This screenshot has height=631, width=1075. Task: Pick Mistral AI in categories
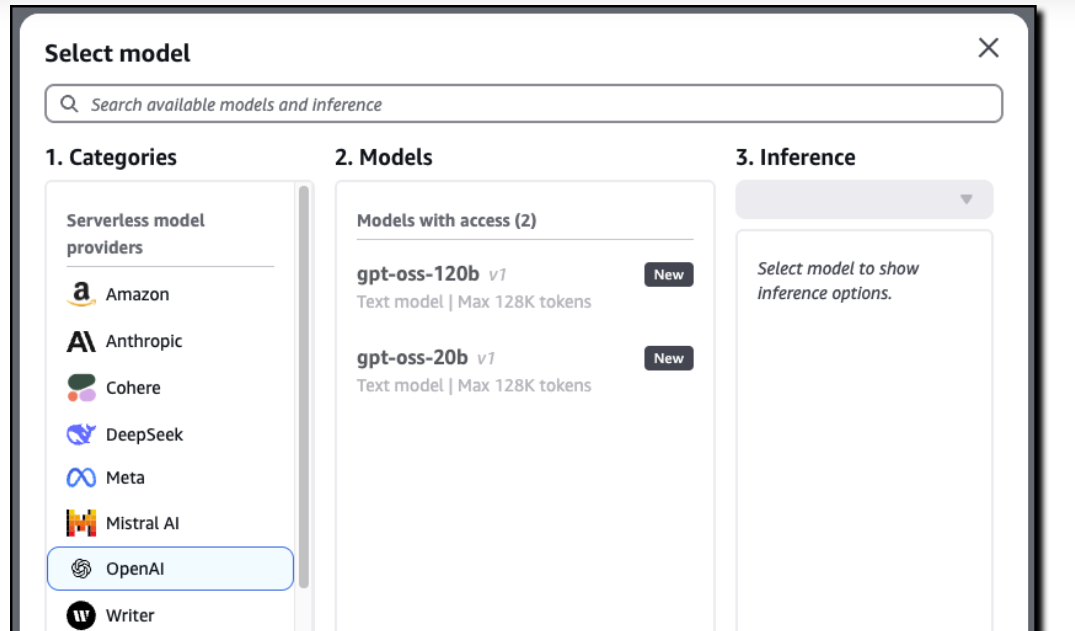pos(142,523)
